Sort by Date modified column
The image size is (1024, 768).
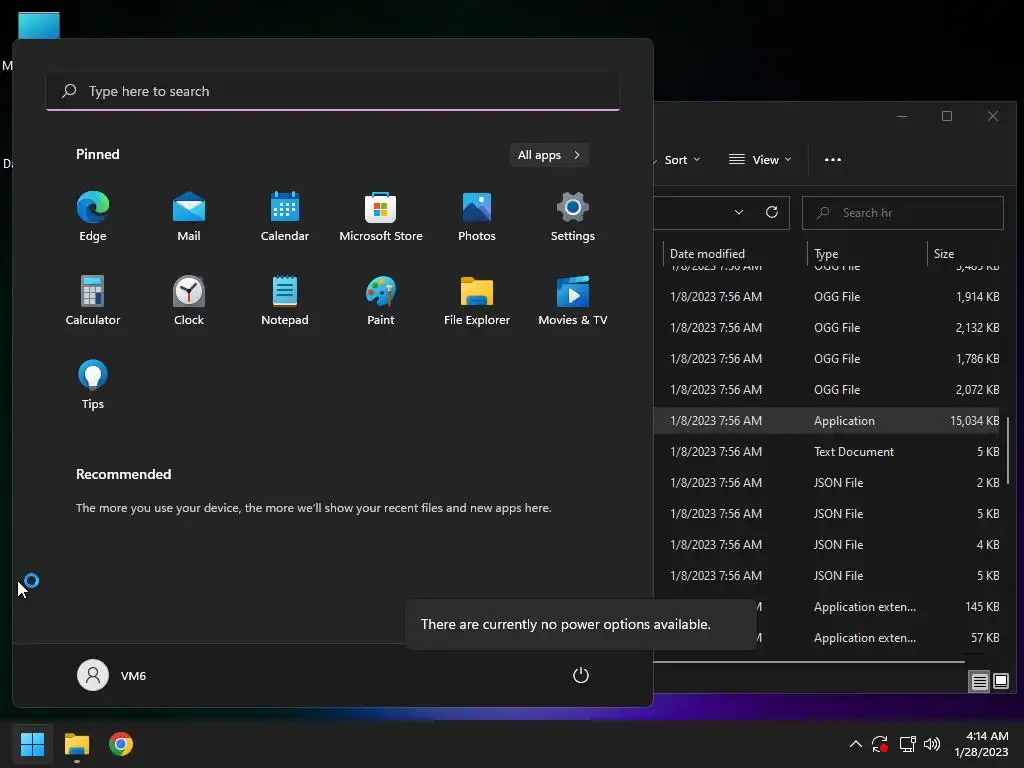pos(735,253)
